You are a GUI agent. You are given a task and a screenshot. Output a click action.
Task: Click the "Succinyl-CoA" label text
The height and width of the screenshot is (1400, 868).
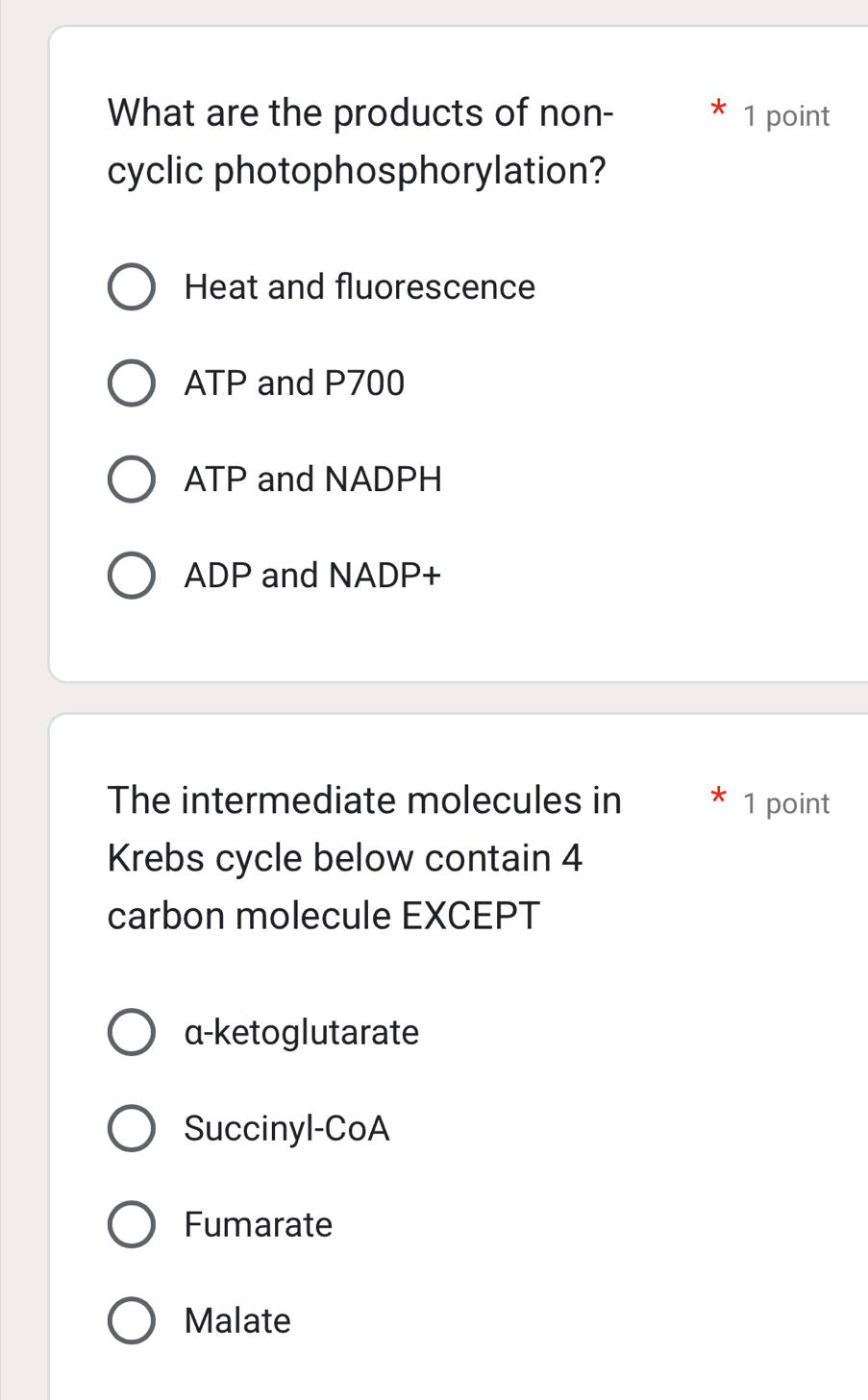(285, 1127)
